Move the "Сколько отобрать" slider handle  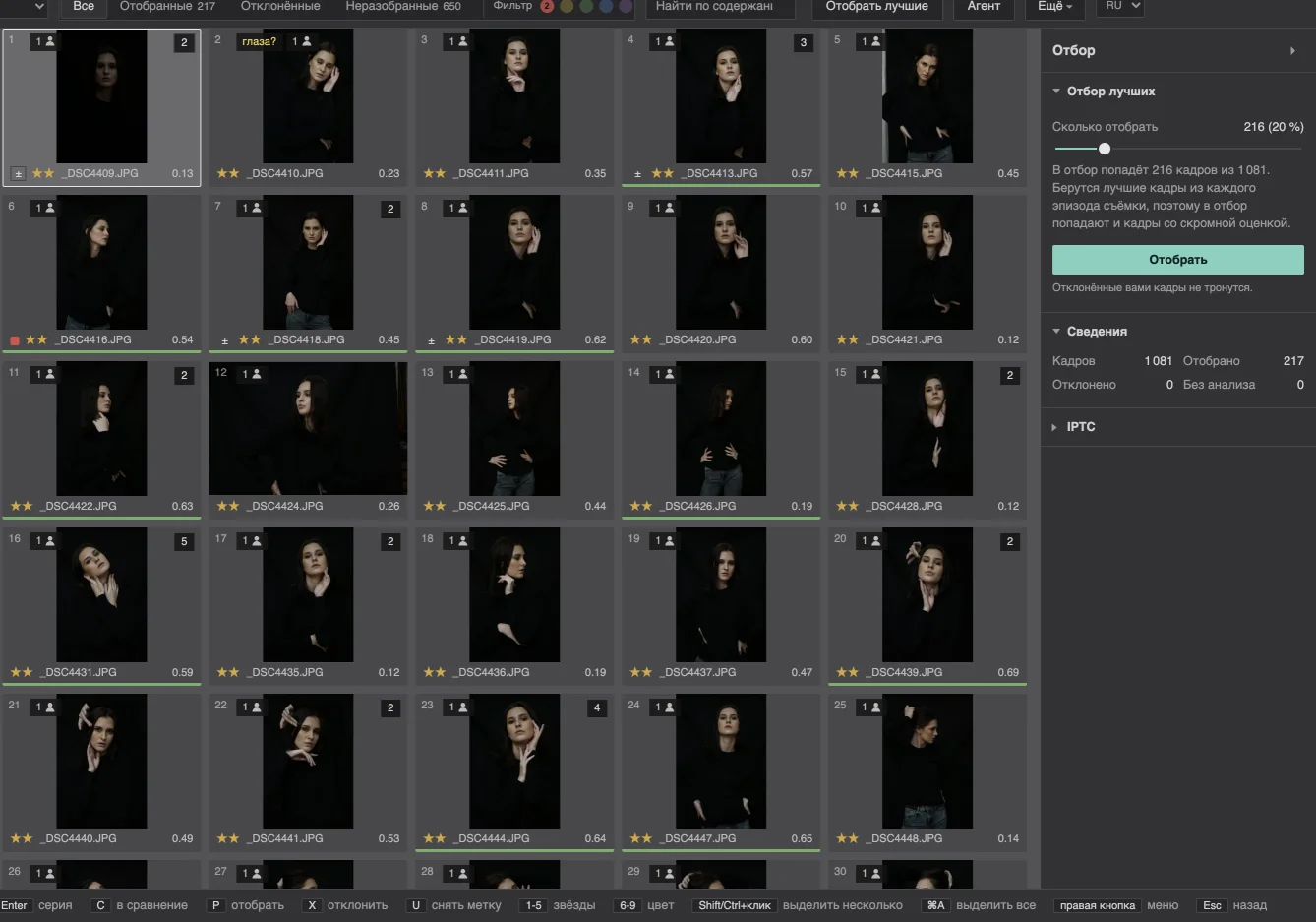[x=1105, y=149]
